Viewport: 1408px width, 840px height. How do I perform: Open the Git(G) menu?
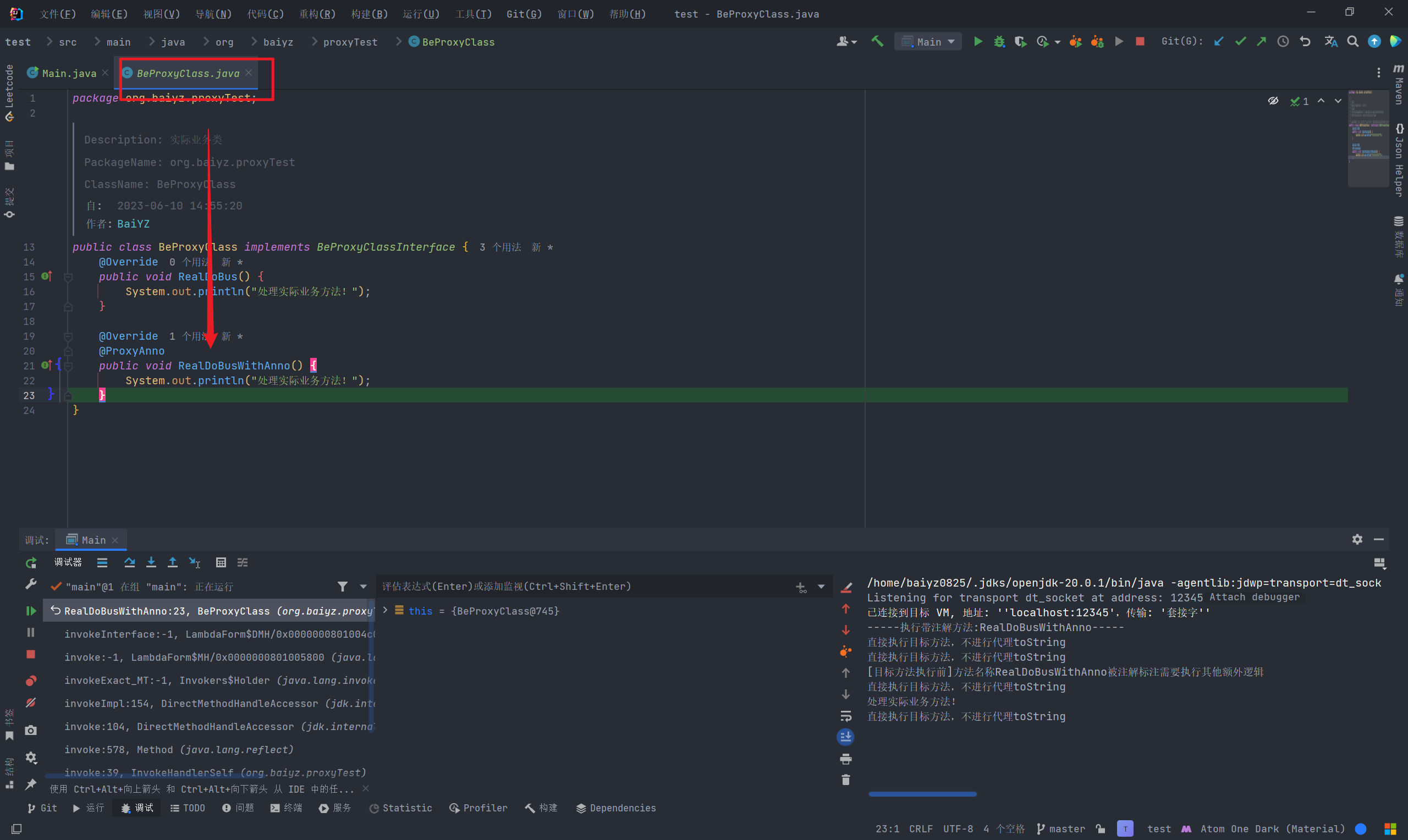pyautogui.click(x=524, y=14)
